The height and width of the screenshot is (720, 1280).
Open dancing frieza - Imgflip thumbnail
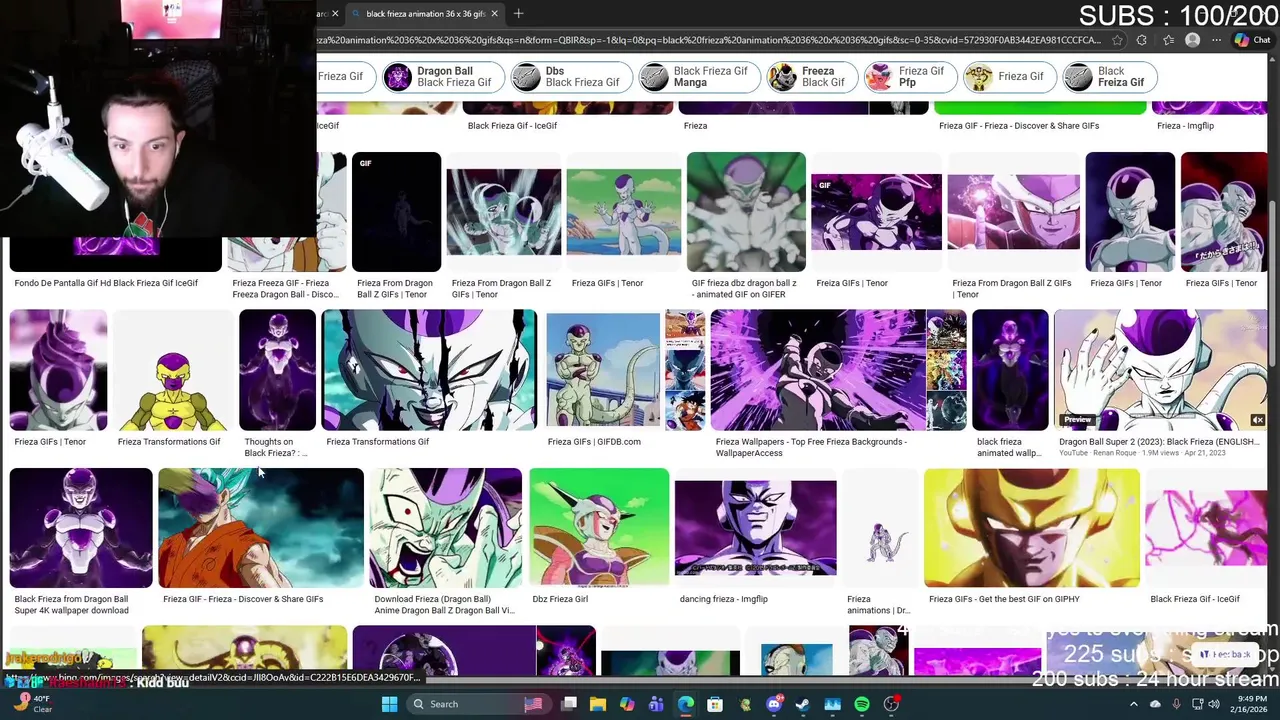click(755, 528)
